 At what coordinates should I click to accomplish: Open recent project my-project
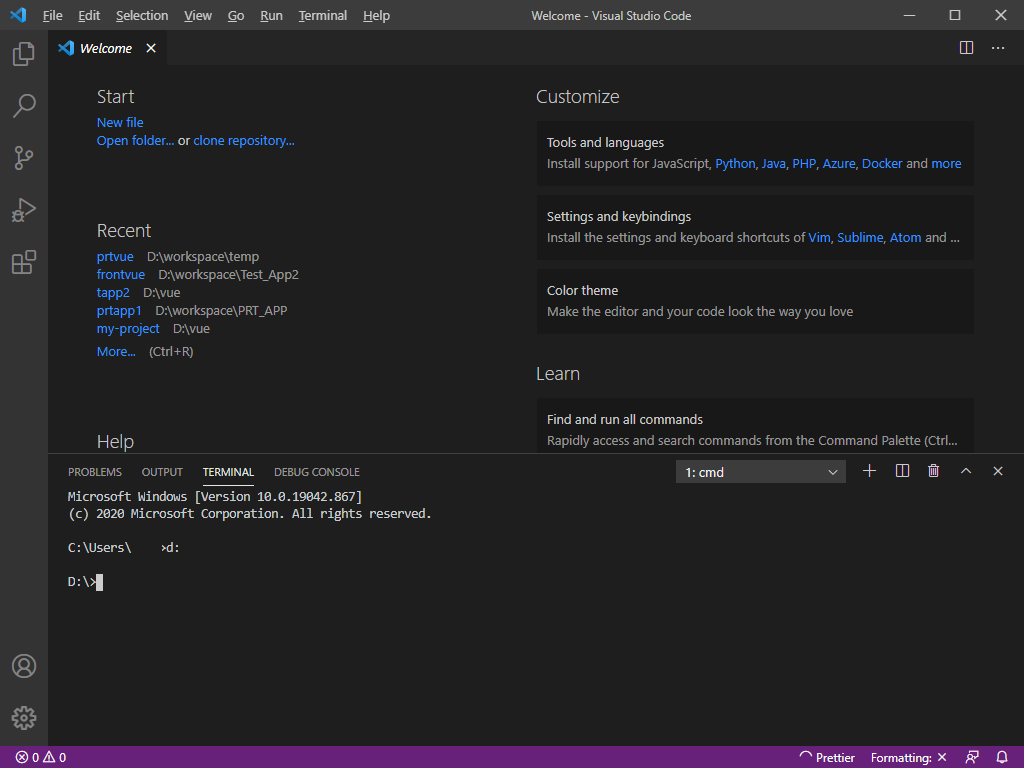pos(128,328)
